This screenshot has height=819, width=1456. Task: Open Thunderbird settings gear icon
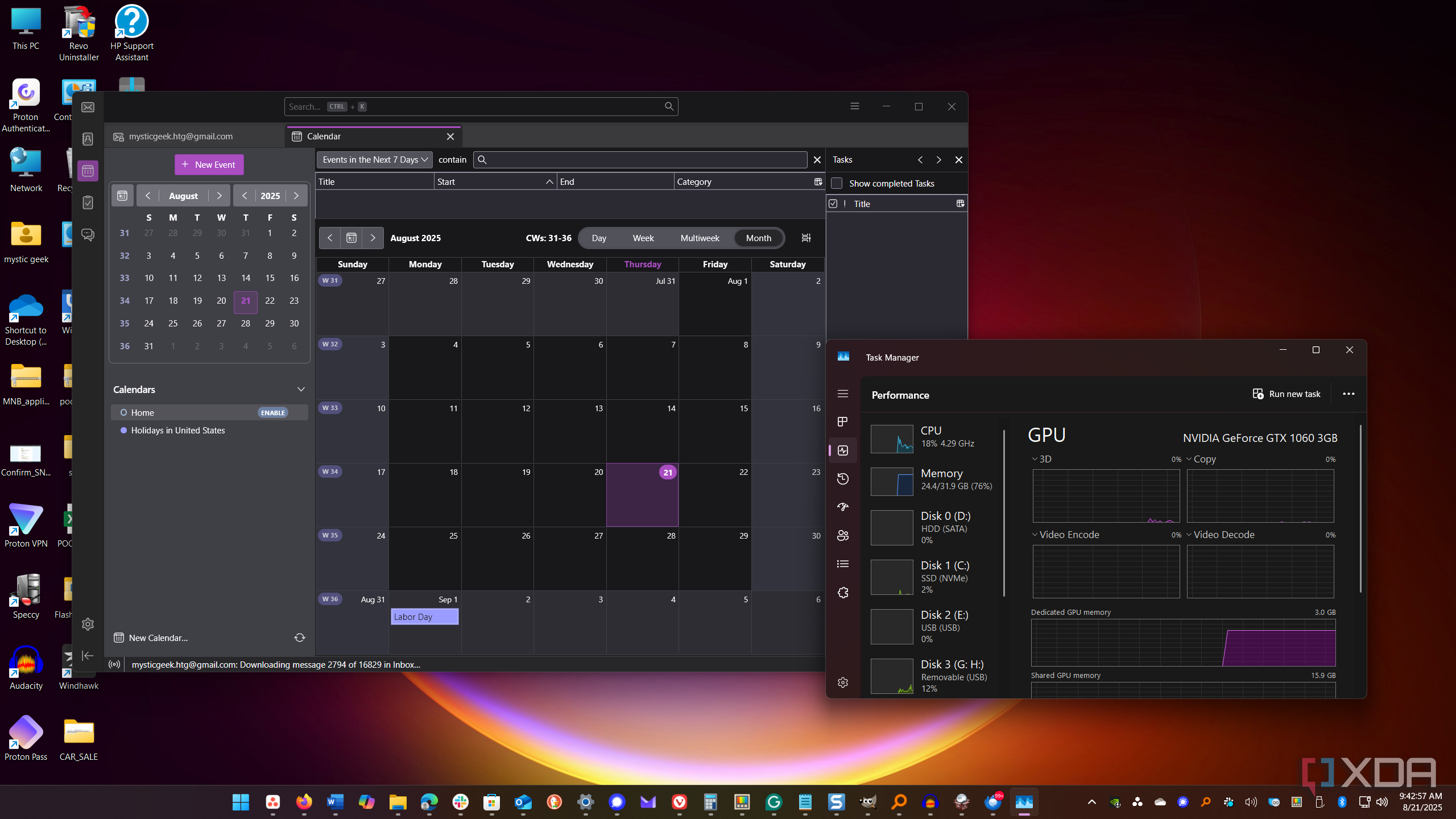[x=88, y=624]
